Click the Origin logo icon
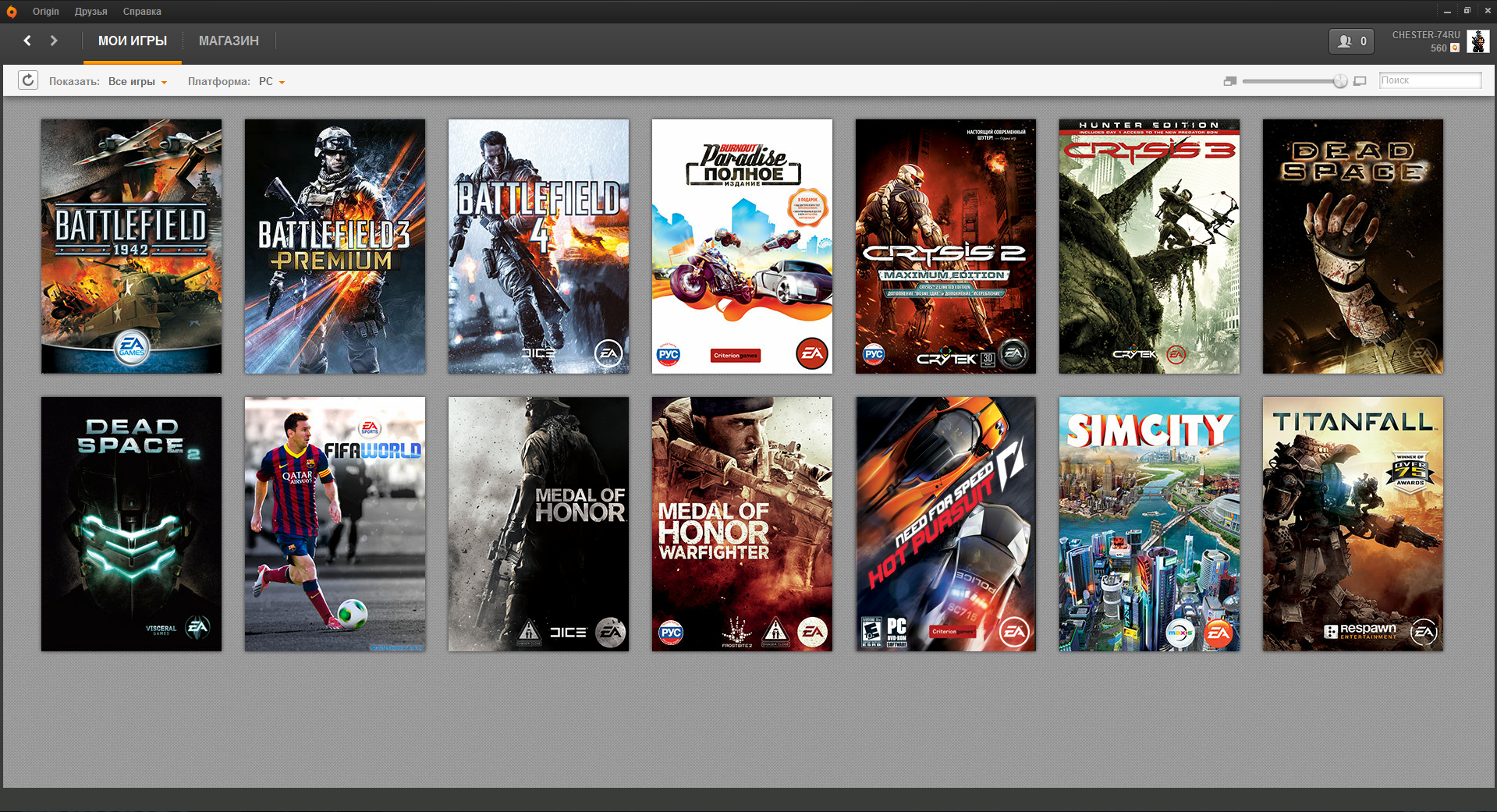 [x=12, y=12]
